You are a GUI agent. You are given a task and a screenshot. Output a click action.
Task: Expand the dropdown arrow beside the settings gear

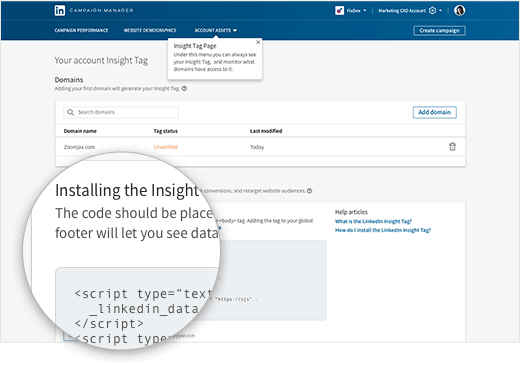pos(440,11)
